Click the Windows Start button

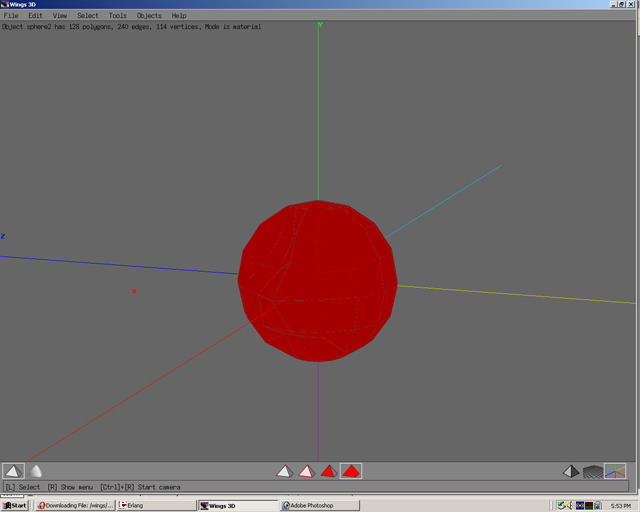[x=15, y=505]
